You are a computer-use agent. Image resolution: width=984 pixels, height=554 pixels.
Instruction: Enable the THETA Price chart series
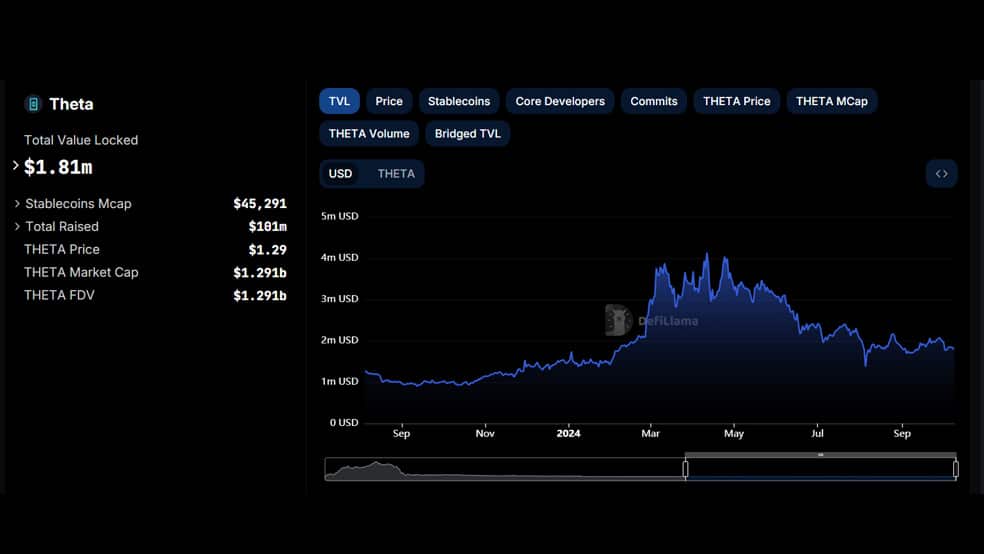pyautogui.click(x=737, y=101)
